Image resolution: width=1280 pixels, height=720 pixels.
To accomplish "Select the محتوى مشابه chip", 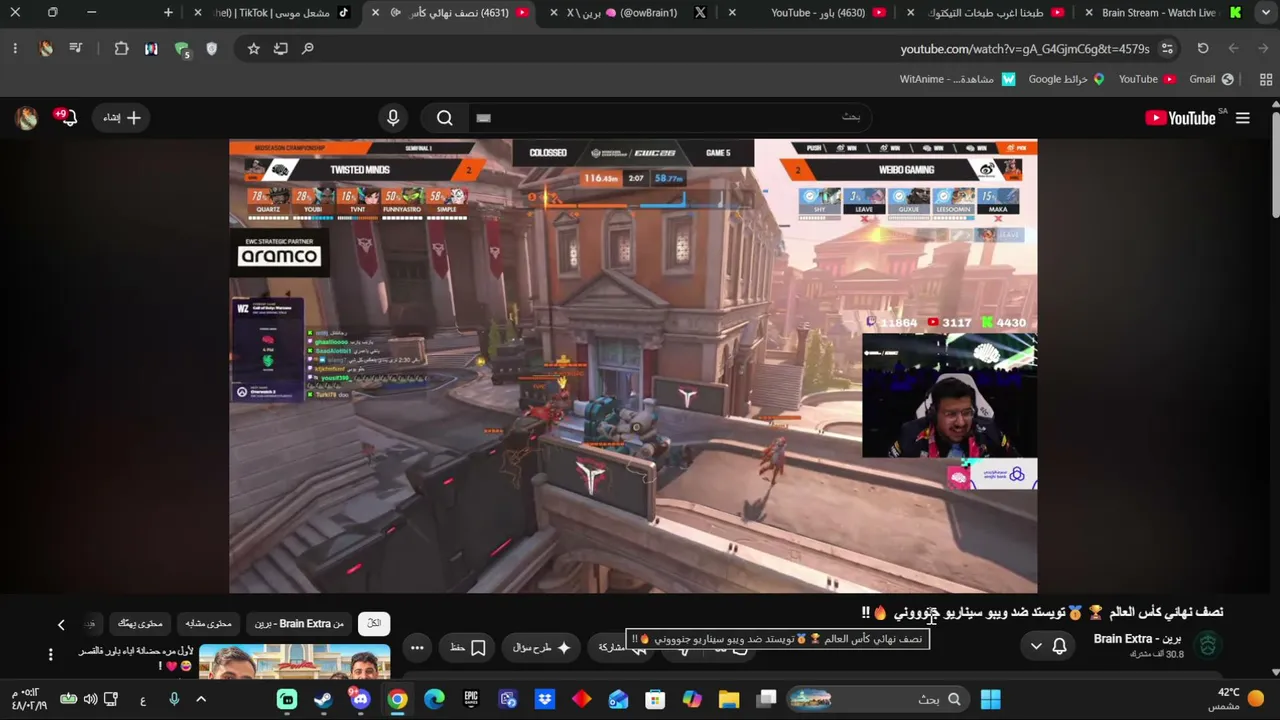I will pos(208,624).
